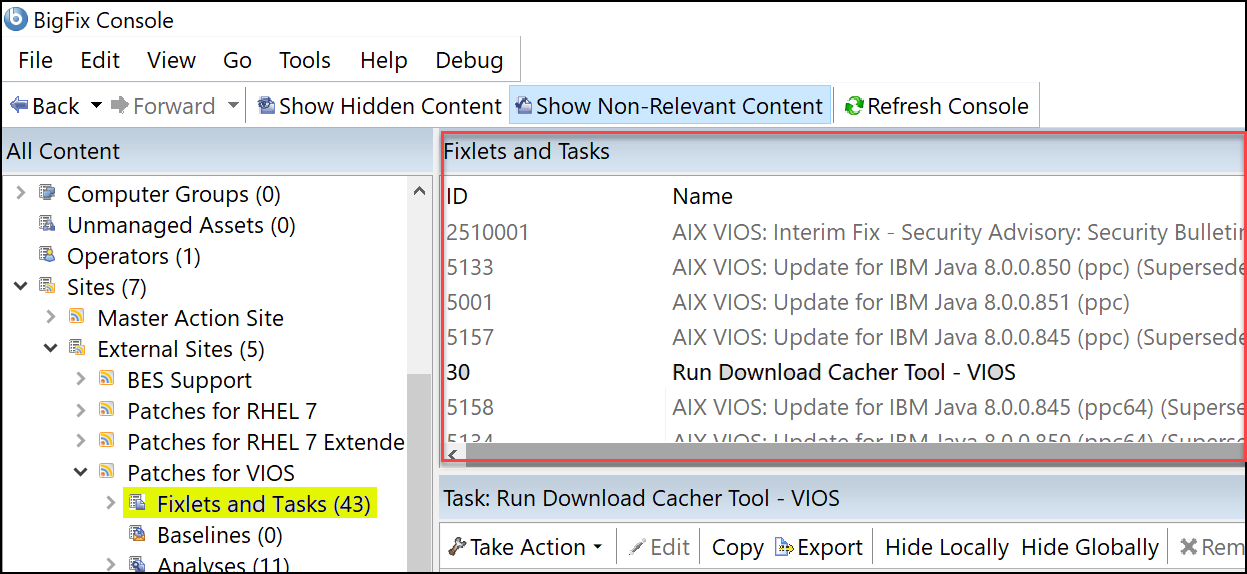1247x574 pixels.
Task: Select fixlet ID 2510001 row
Action: tap(843, 232)
